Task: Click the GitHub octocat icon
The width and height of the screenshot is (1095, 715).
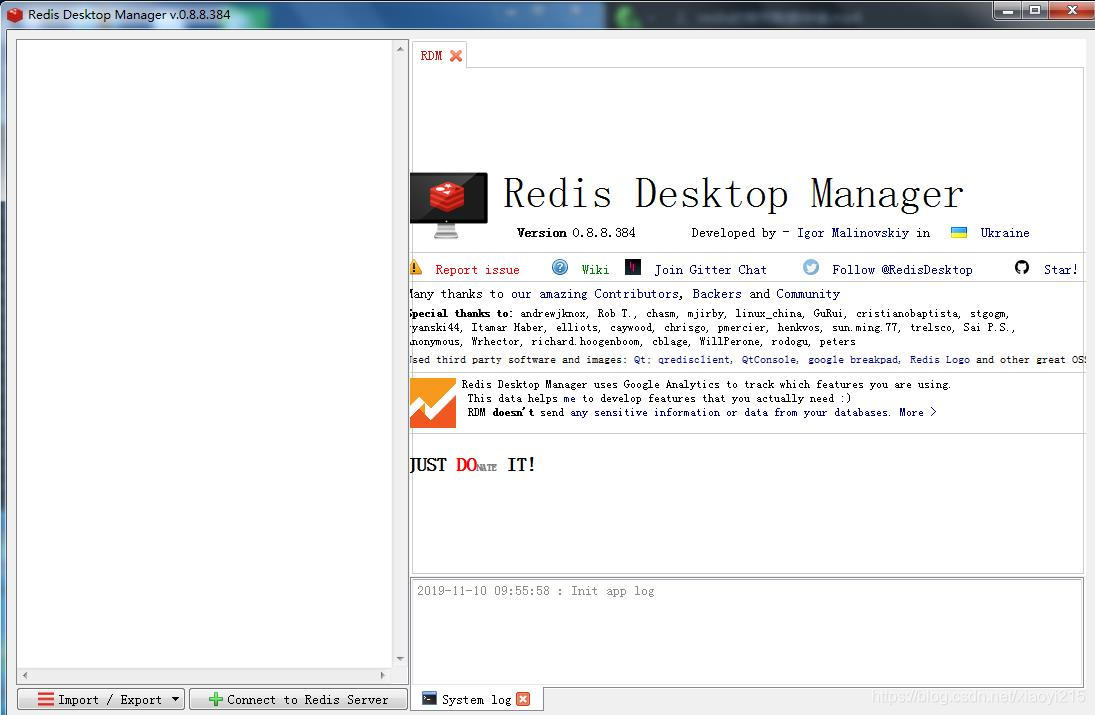Action: click(x=1022, y=267)
